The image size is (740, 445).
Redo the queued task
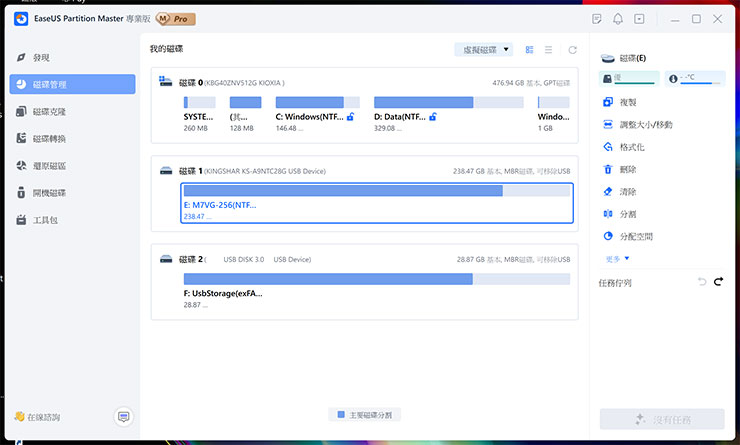[718, 282]
